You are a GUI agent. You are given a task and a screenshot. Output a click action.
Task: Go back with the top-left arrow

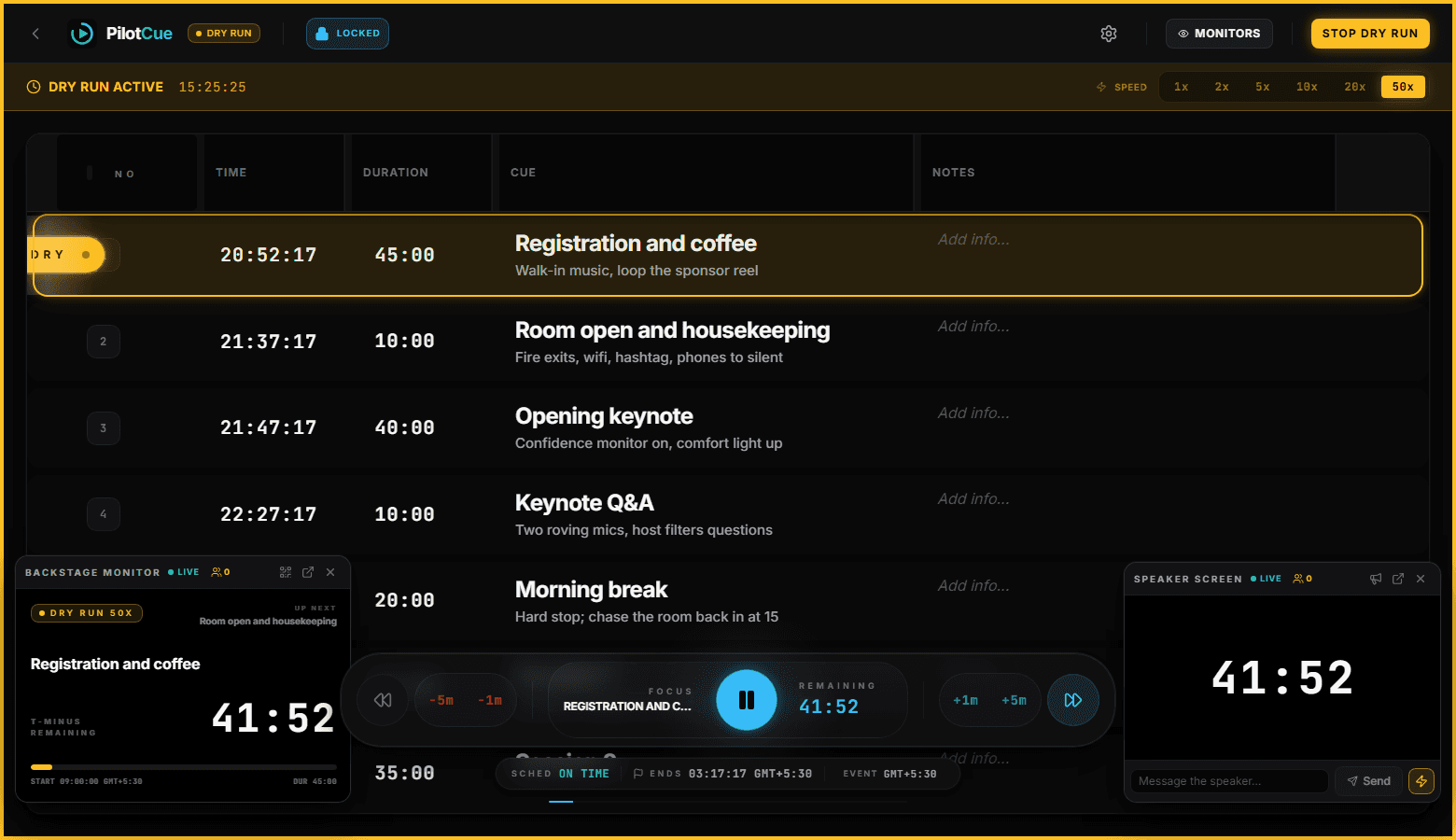coord(35,34)
